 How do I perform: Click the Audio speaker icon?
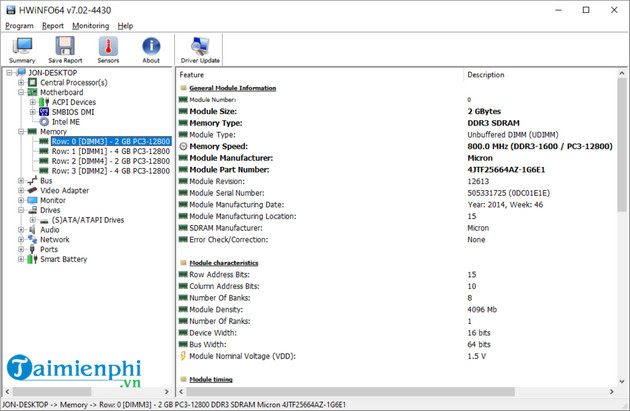tap(33, 229)
